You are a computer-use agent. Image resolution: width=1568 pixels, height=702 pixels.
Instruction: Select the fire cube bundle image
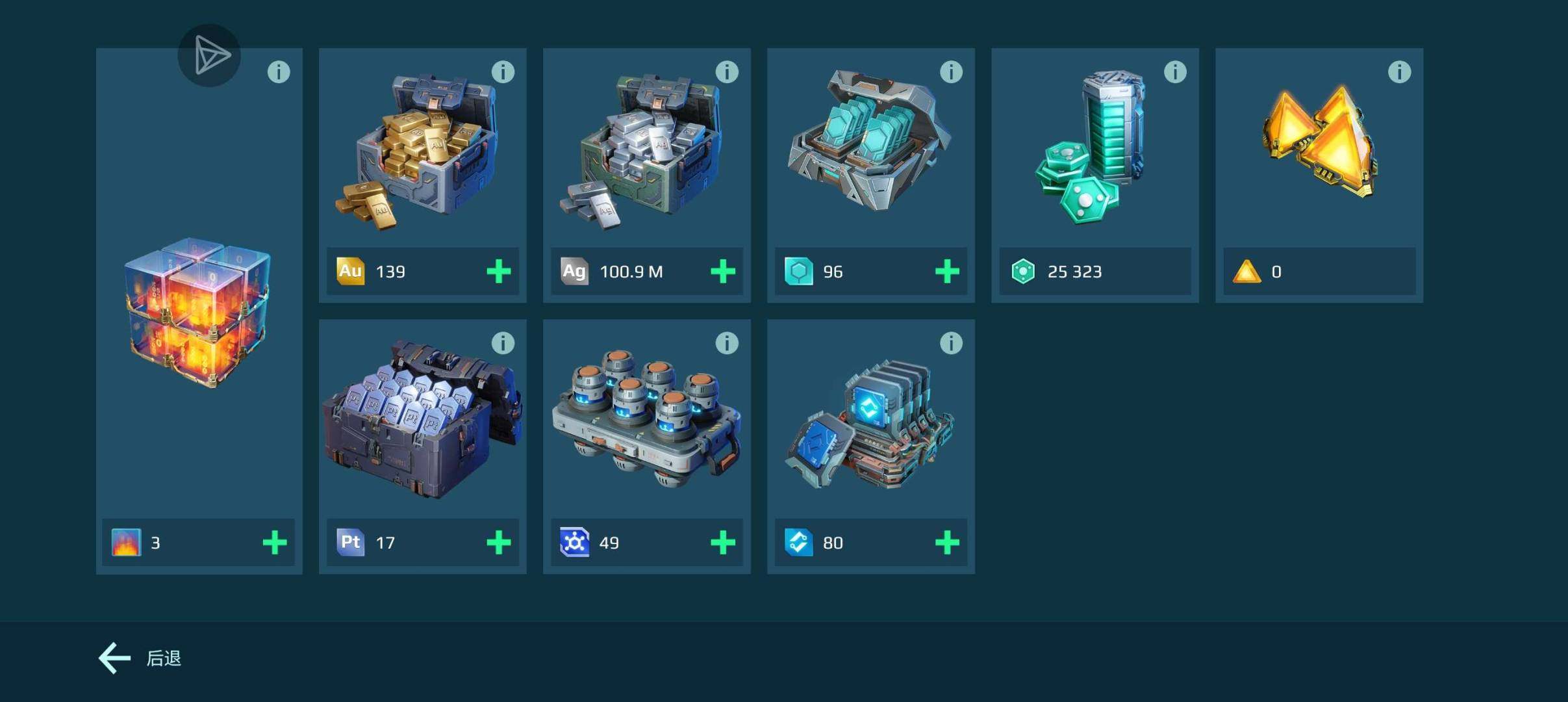[x=197, y=312]
